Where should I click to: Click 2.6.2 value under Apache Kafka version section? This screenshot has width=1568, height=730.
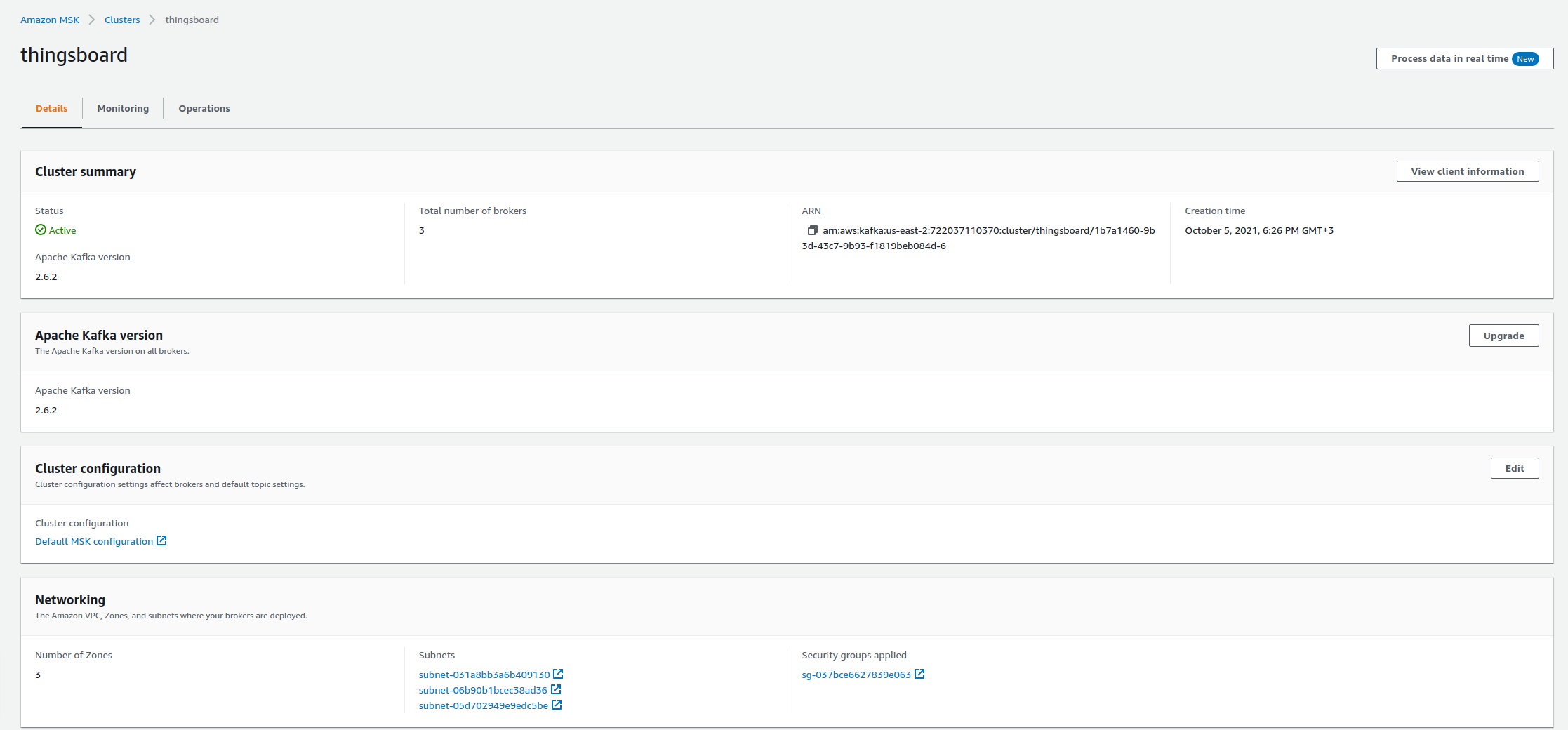click(46, 410)
